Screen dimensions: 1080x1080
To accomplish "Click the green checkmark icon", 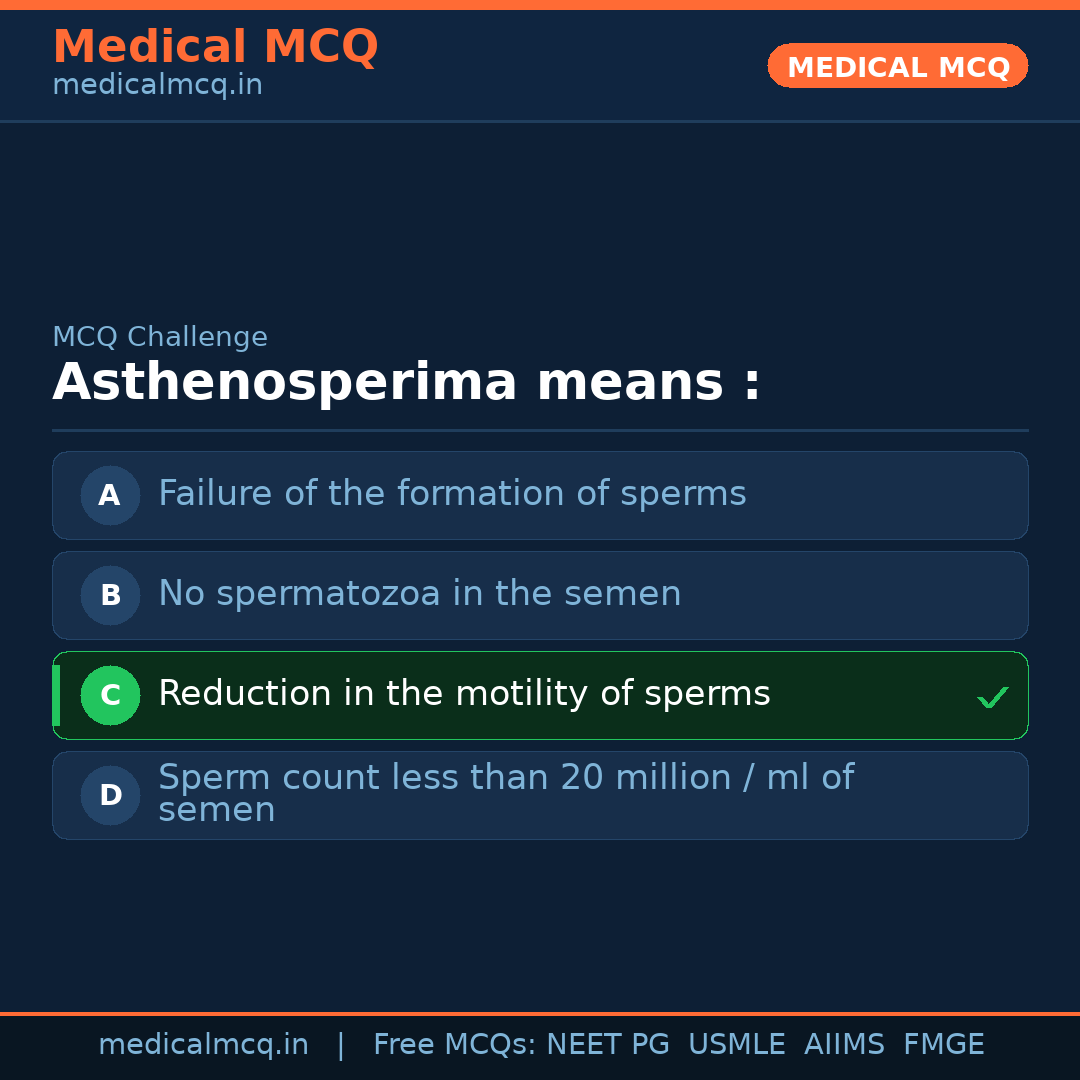I will [x=992, y=697].
